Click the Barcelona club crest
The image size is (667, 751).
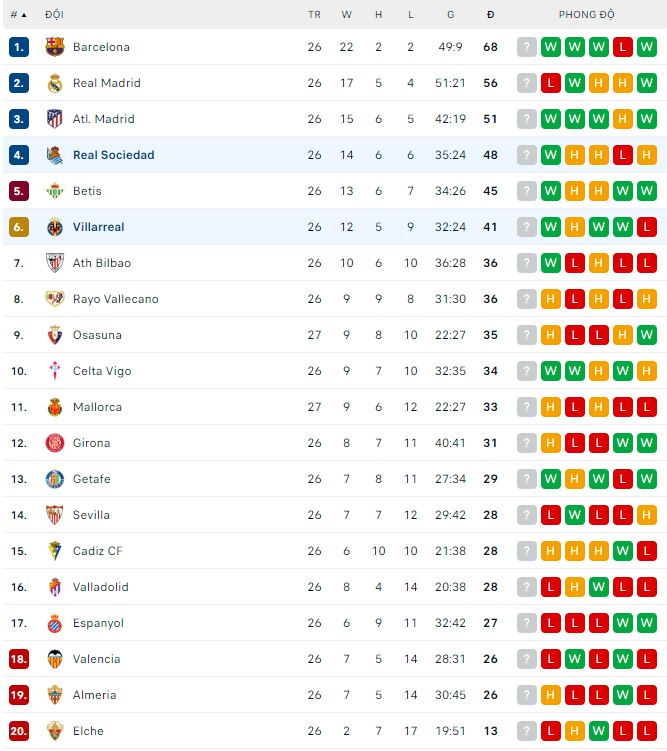click(x=55, y=47)
